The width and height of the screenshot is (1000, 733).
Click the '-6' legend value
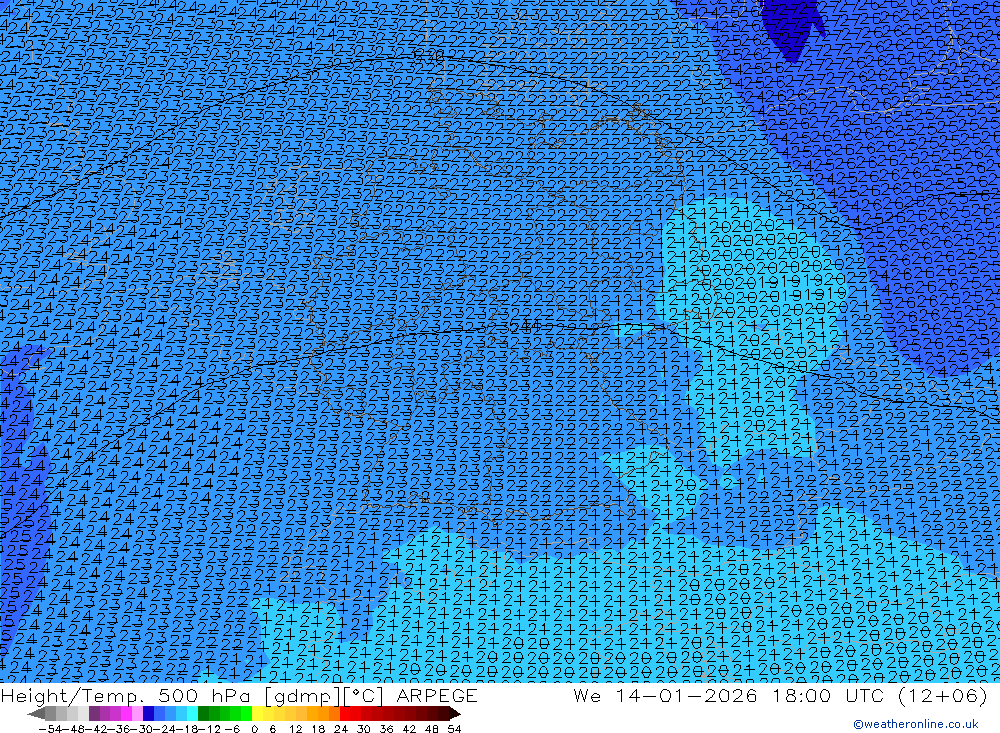click(232, 729)
